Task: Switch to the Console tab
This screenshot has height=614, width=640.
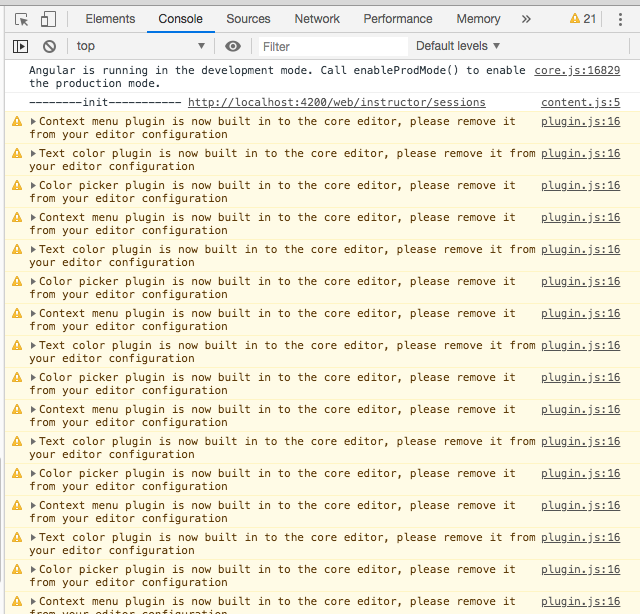Action: pos(180,19)
